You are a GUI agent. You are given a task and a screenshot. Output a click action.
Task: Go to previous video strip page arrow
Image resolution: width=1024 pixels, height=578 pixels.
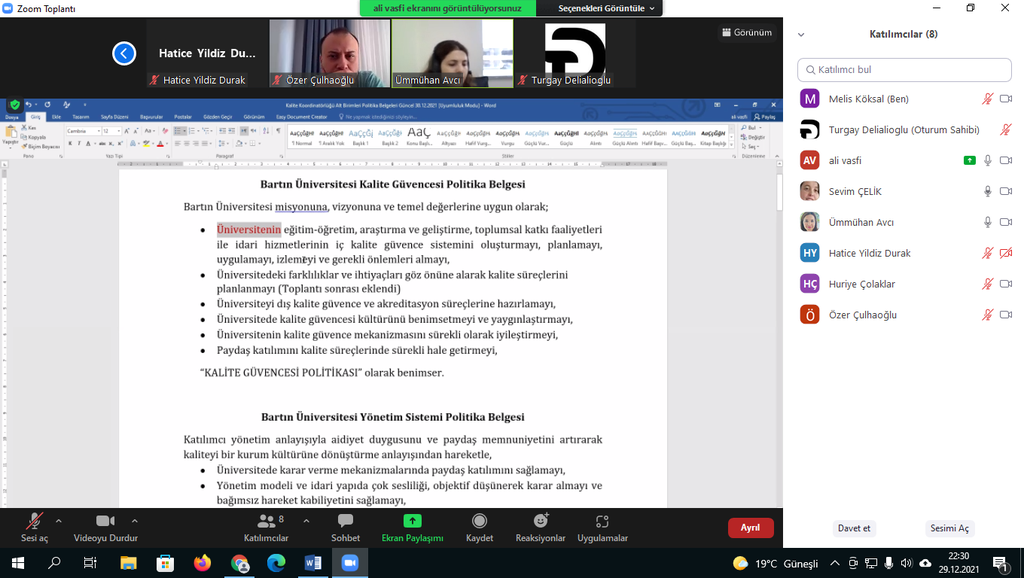pyautogui.click(x=124, y=54)
